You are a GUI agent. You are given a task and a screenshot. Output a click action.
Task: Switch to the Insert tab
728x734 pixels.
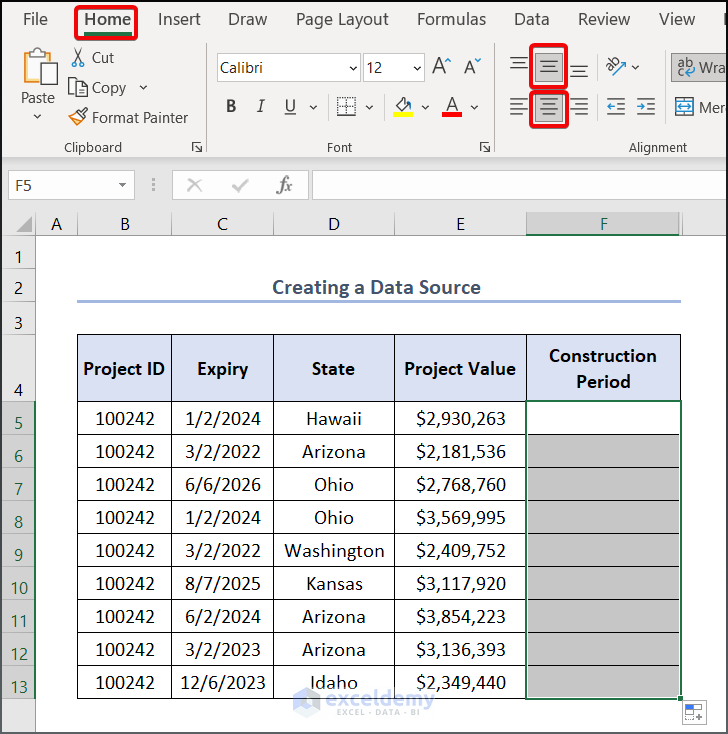click(x=179, y=19)
